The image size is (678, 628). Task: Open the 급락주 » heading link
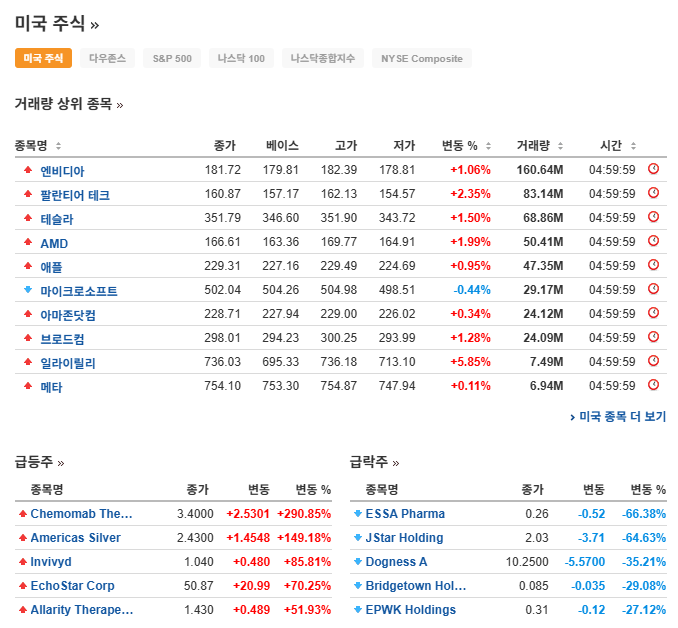point(374,462)
